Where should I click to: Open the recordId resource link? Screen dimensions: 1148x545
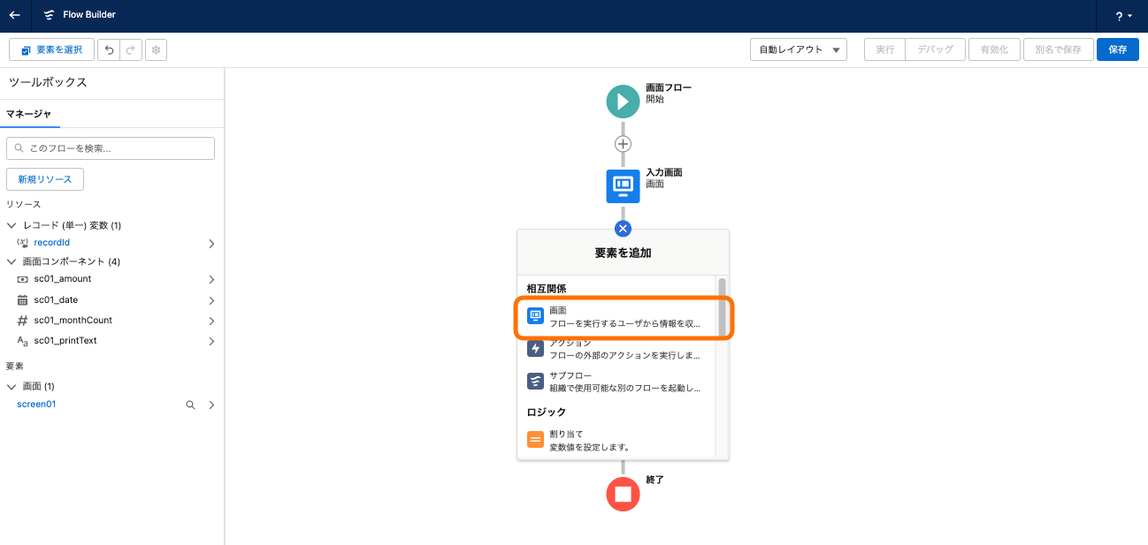click(52, 242)
